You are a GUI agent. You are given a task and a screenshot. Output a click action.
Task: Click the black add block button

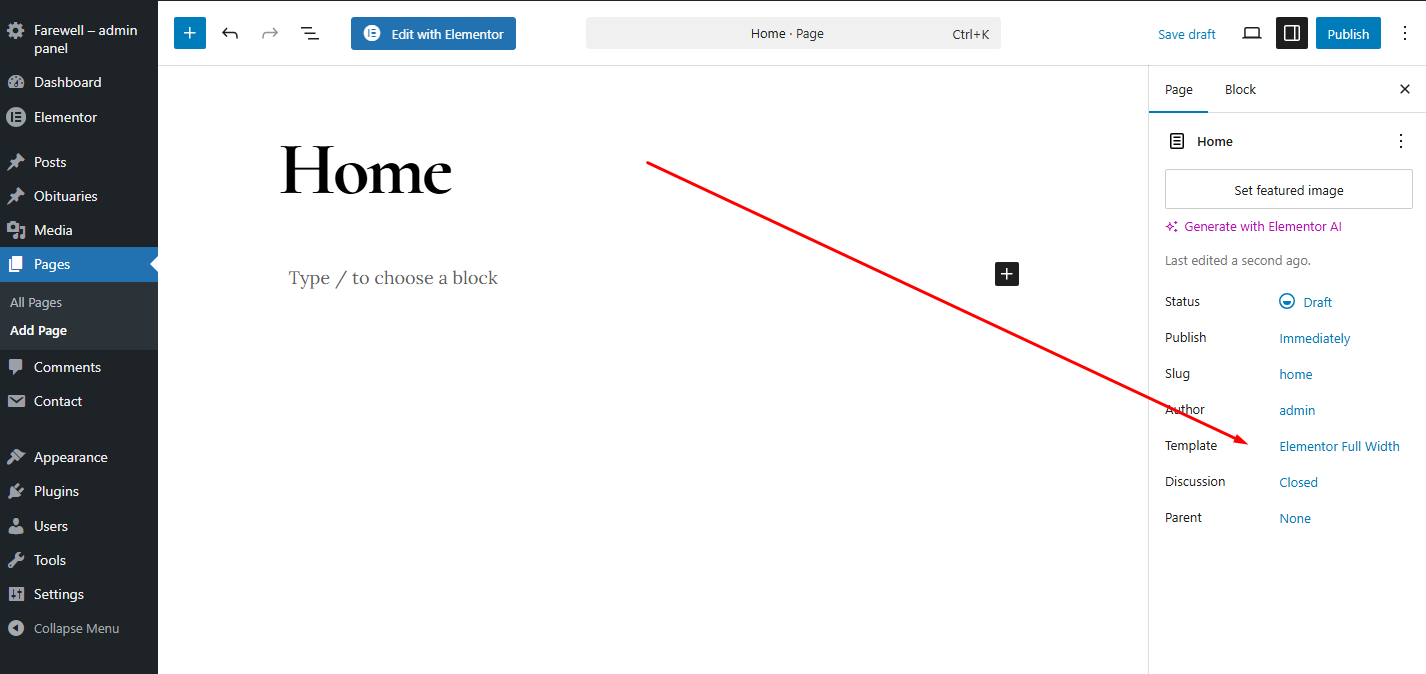1006,274
